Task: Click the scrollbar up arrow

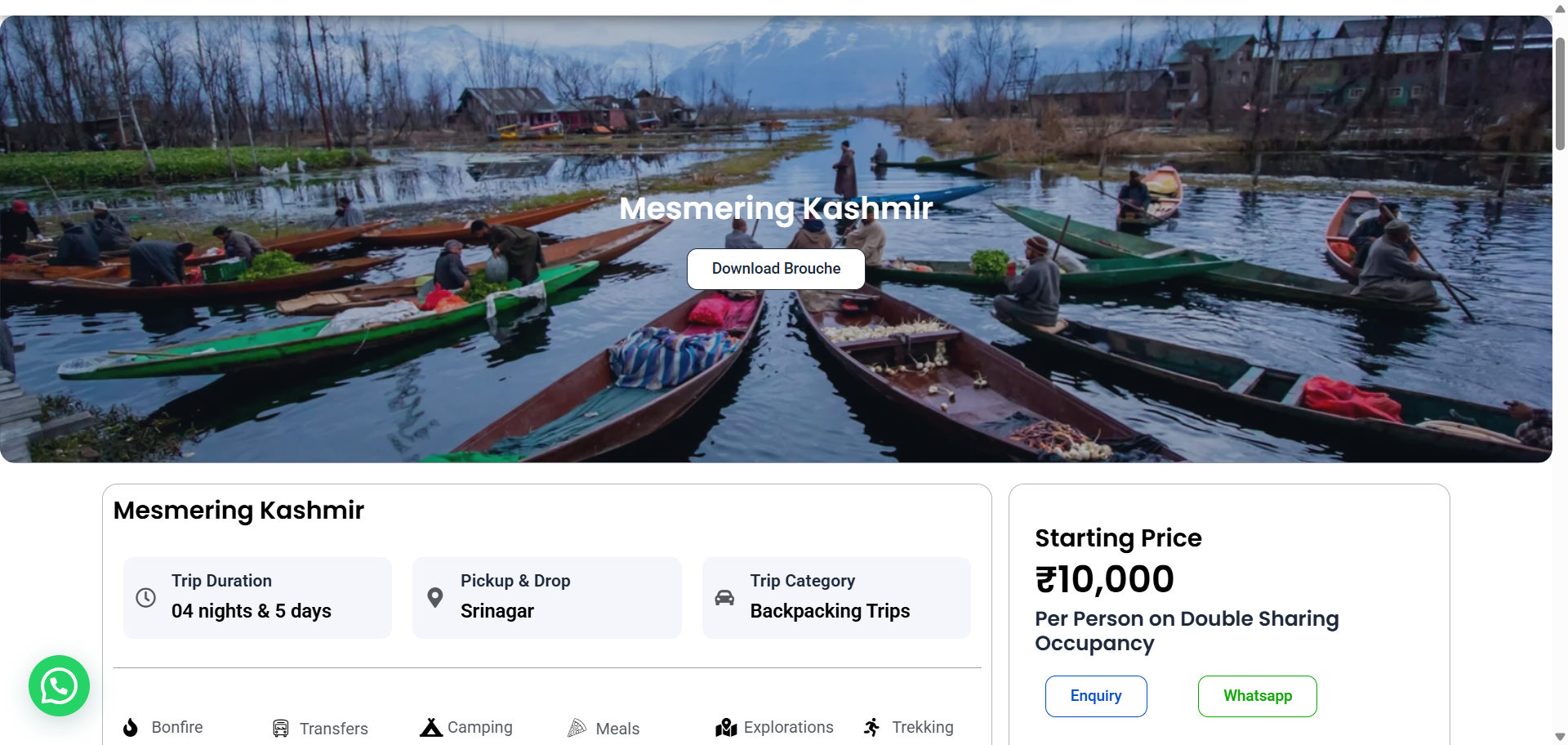Action: pos(1560,8)
